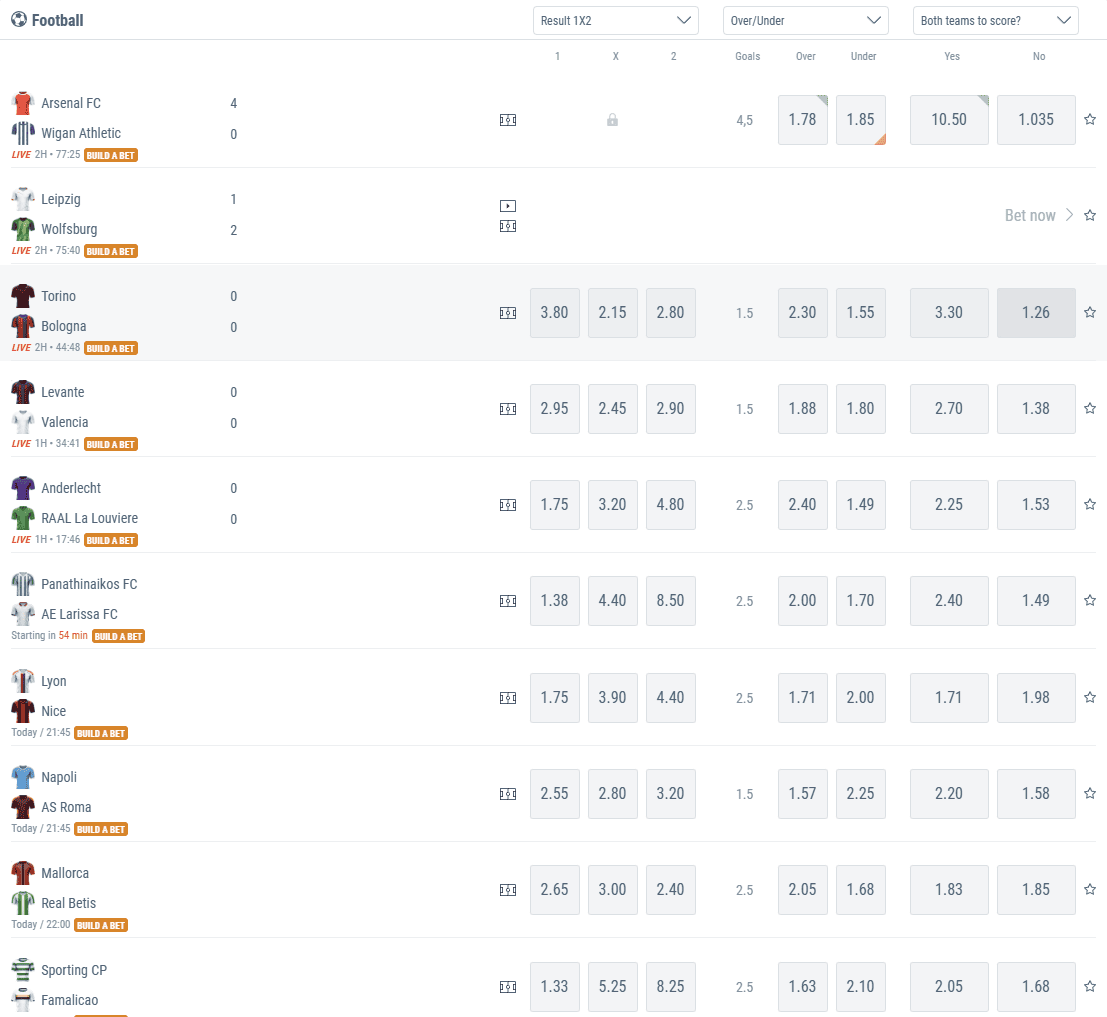Open Bet now link for Leipzig match
The height and width of the screenshot is (1017, 1107).
pyautogui.click(x=1039, y=215)
